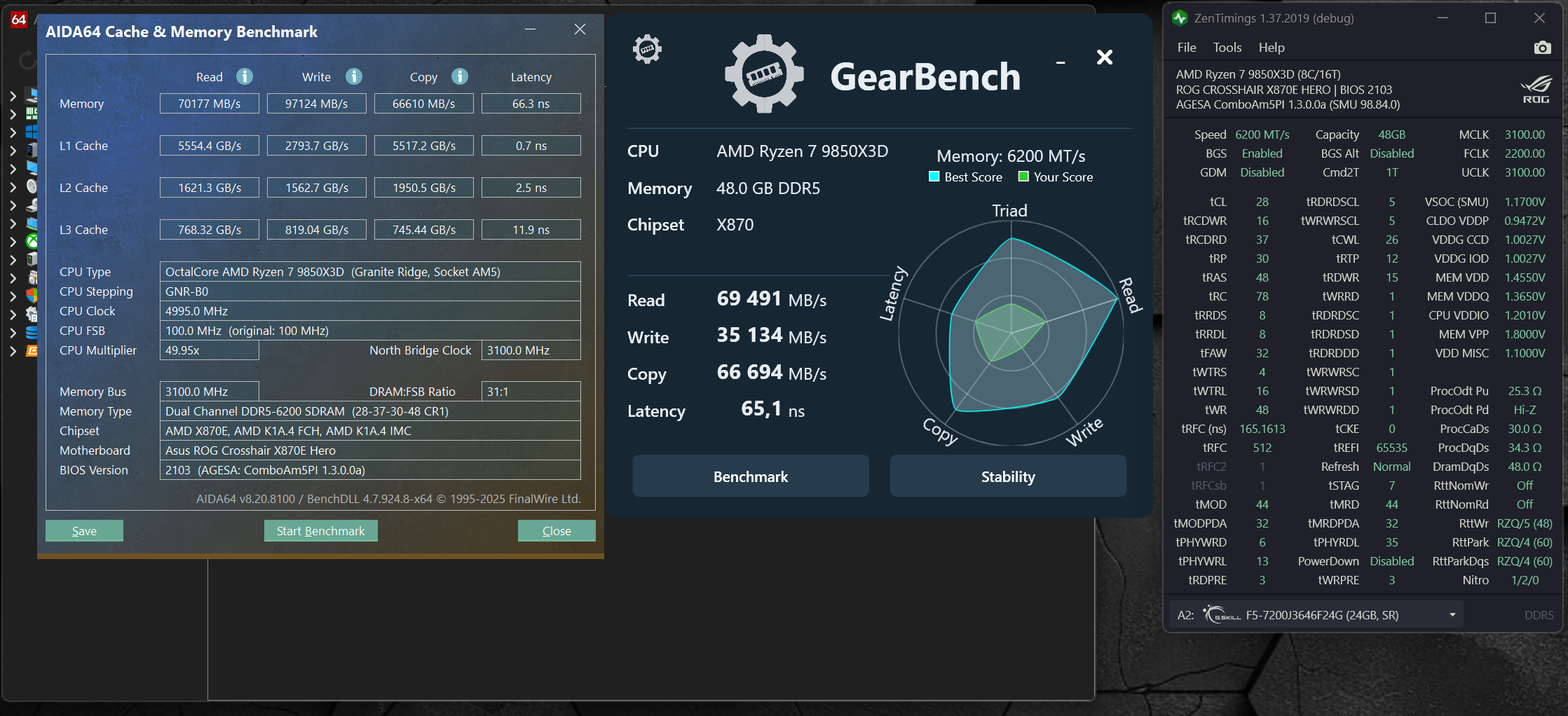The width and height of the screenshot is (1568, 716).
Task: Click the ProcOdt Pd value Hi-Z
Action: tap(1525, 410)
